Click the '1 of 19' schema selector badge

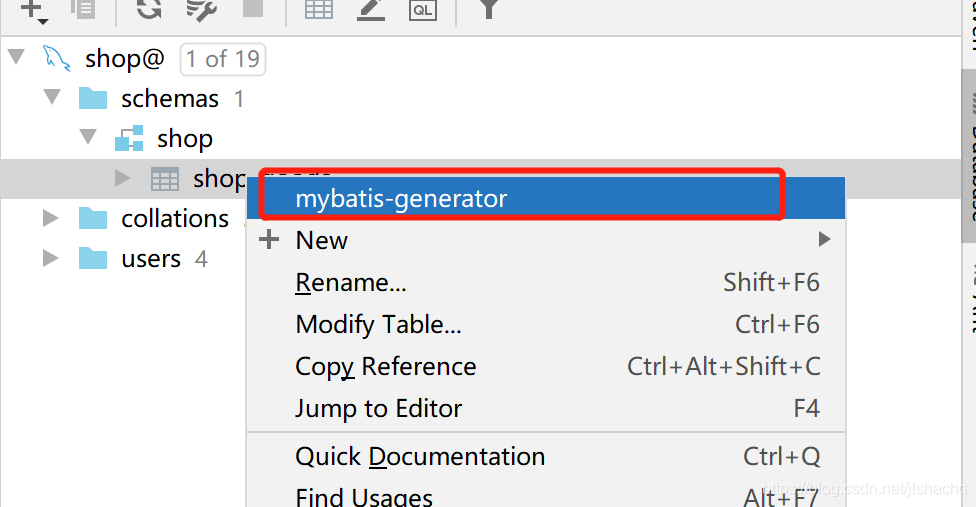222,59
